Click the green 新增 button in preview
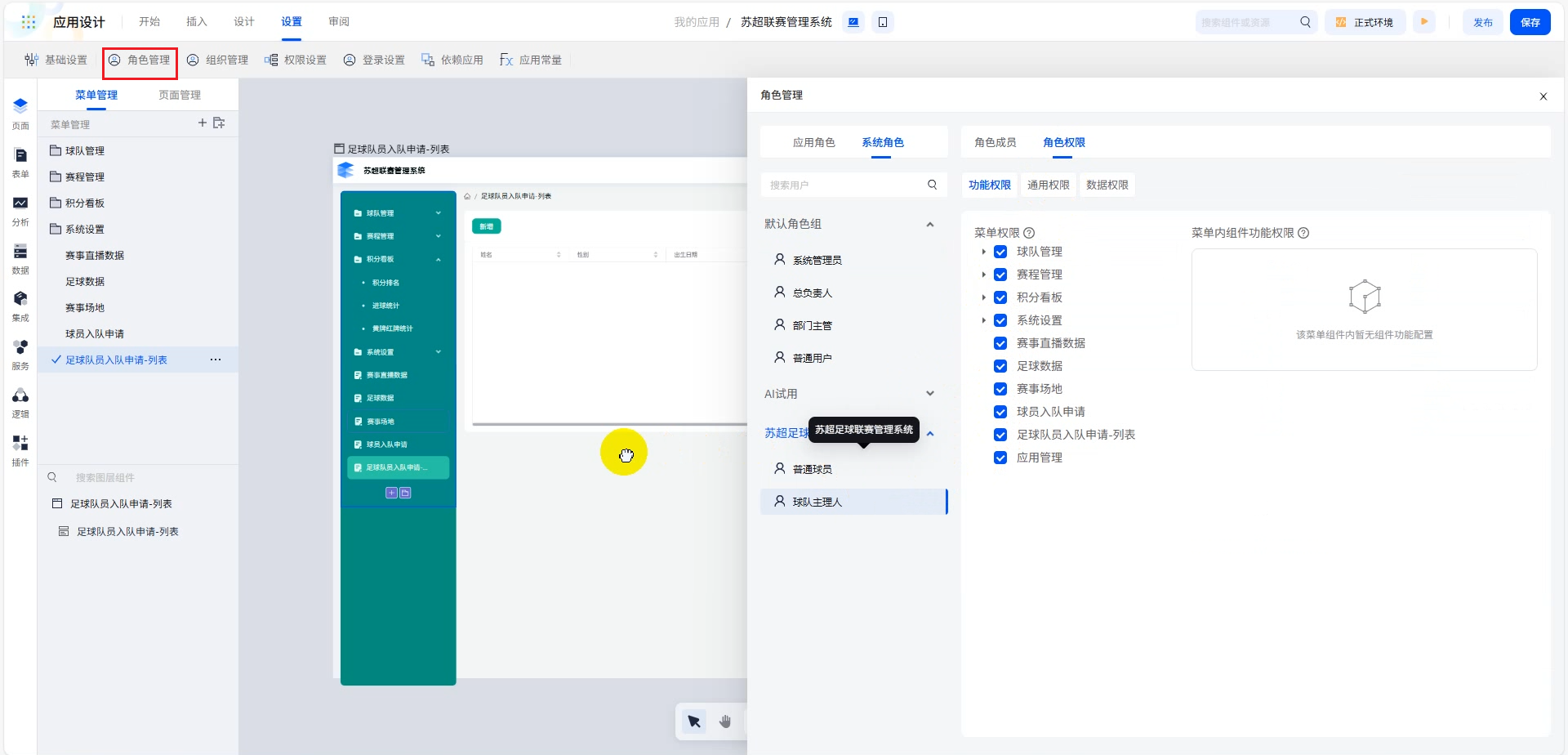The image size is (1568, 755). click(487, 226)
